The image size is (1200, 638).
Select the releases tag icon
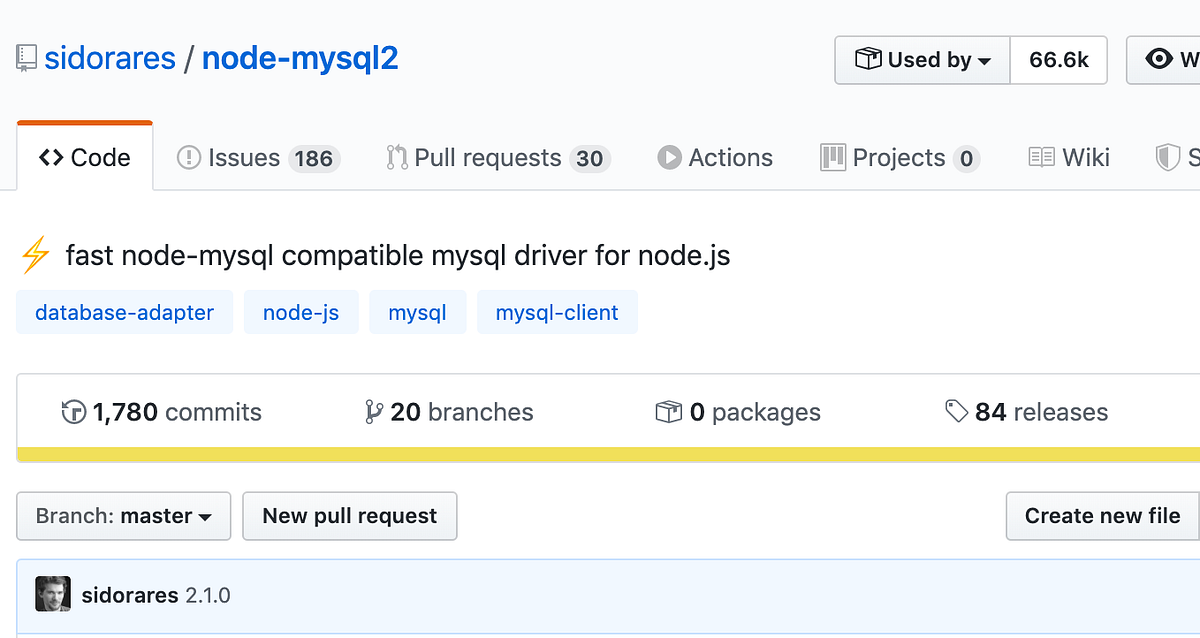955,411
